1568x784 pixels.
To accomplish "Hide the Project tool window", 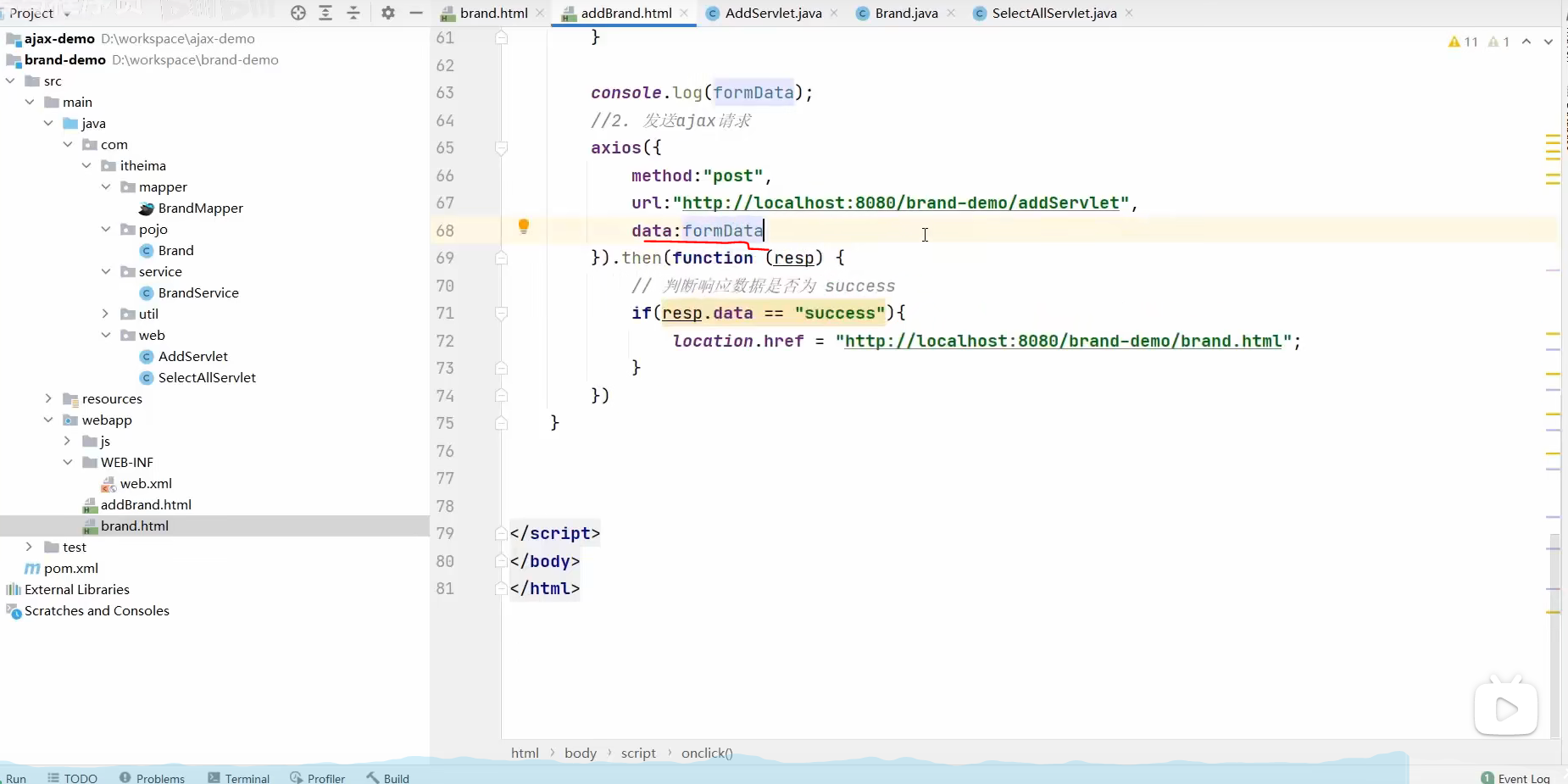I will (416, 13).
